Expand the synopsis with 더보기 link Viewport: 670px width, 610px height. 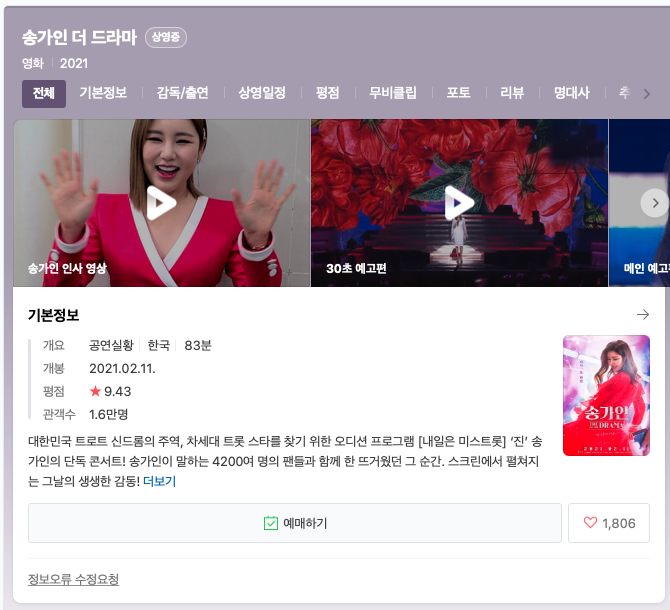coord(159,481)
